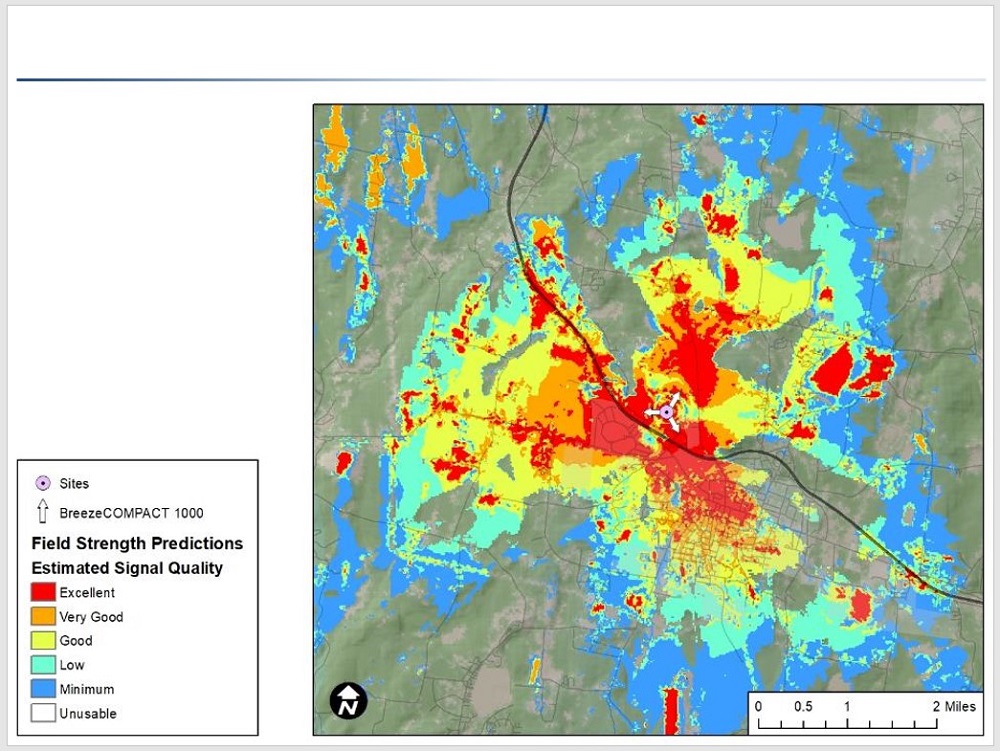Click the 'Field Strength Predictions' heading
The height and width of the screenshot is (751, 1000).
(x=137, y=543)
